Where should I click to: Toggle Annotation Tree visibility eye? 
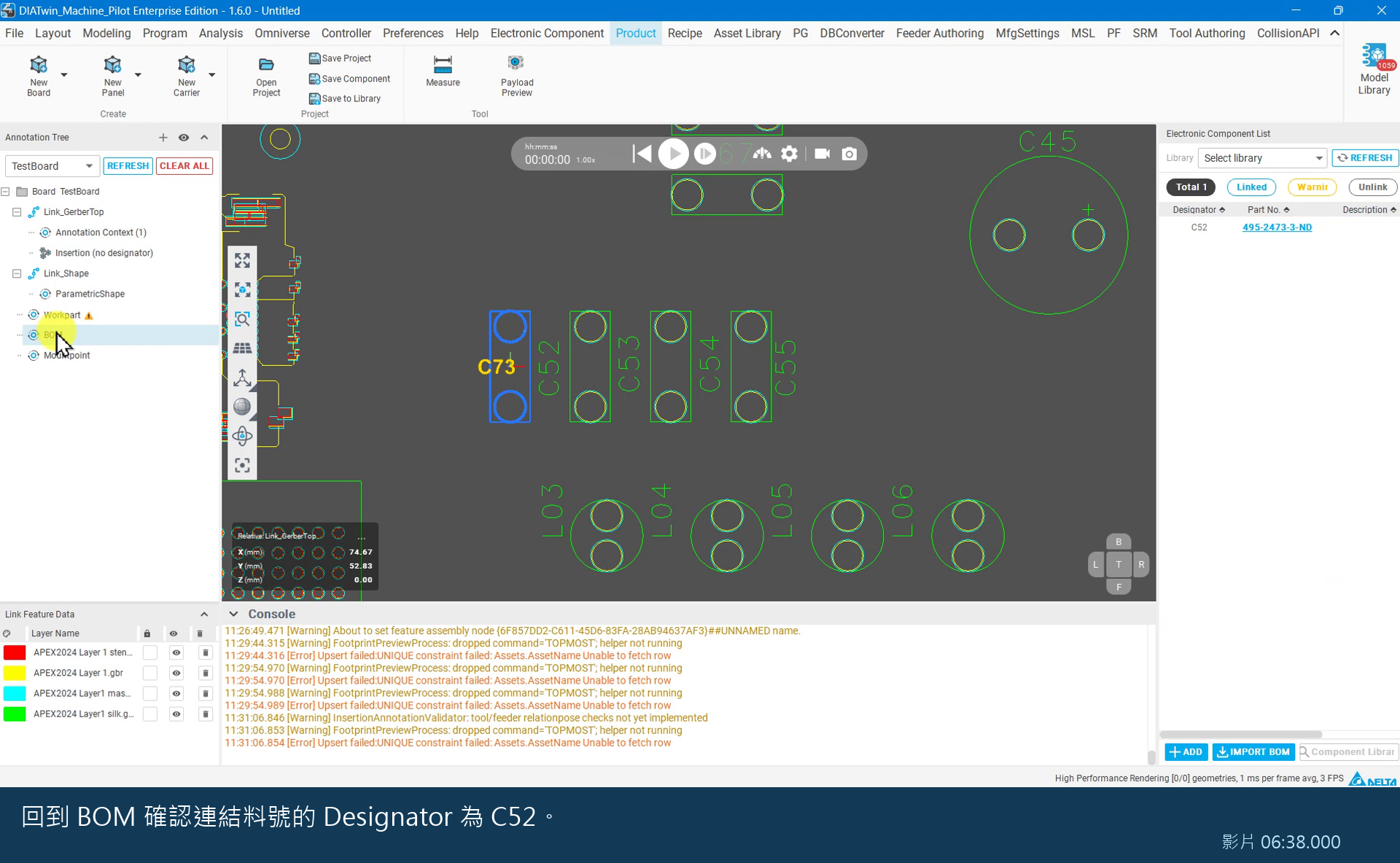coord(184,137)
